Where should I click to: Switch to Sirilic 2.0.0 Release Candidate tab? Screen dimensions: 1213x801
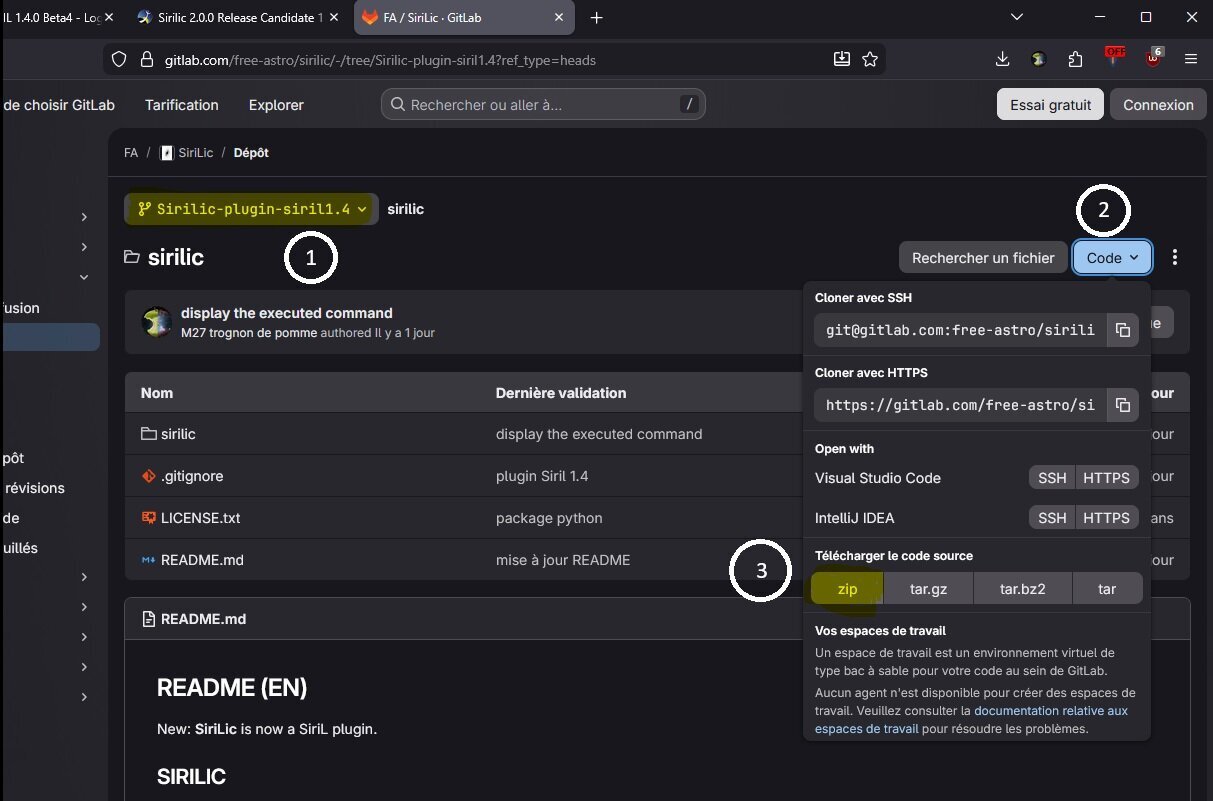pyautogui.click(x=237, y=18)
